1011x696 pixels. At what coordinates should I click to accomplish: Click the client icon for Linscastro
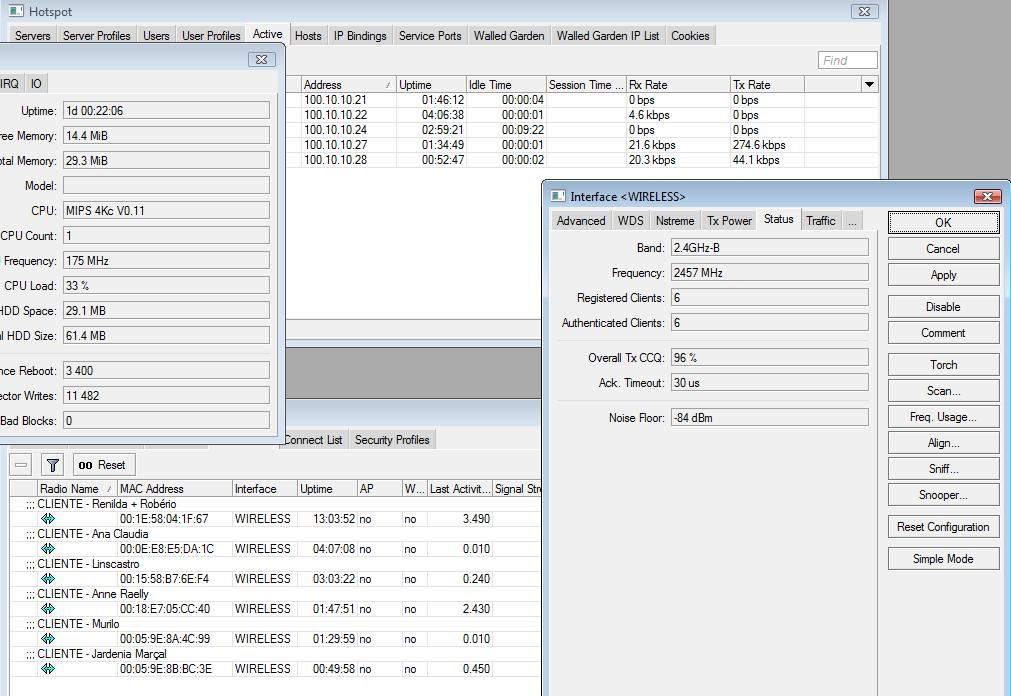[x=47, y=579]
